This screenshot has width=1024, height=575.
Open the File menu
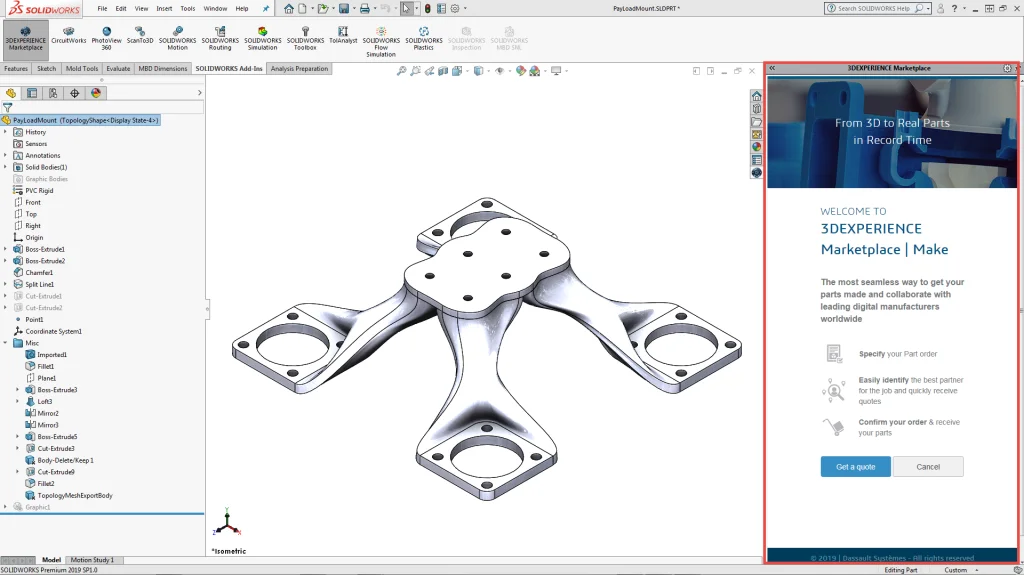[x=103, y=8]
